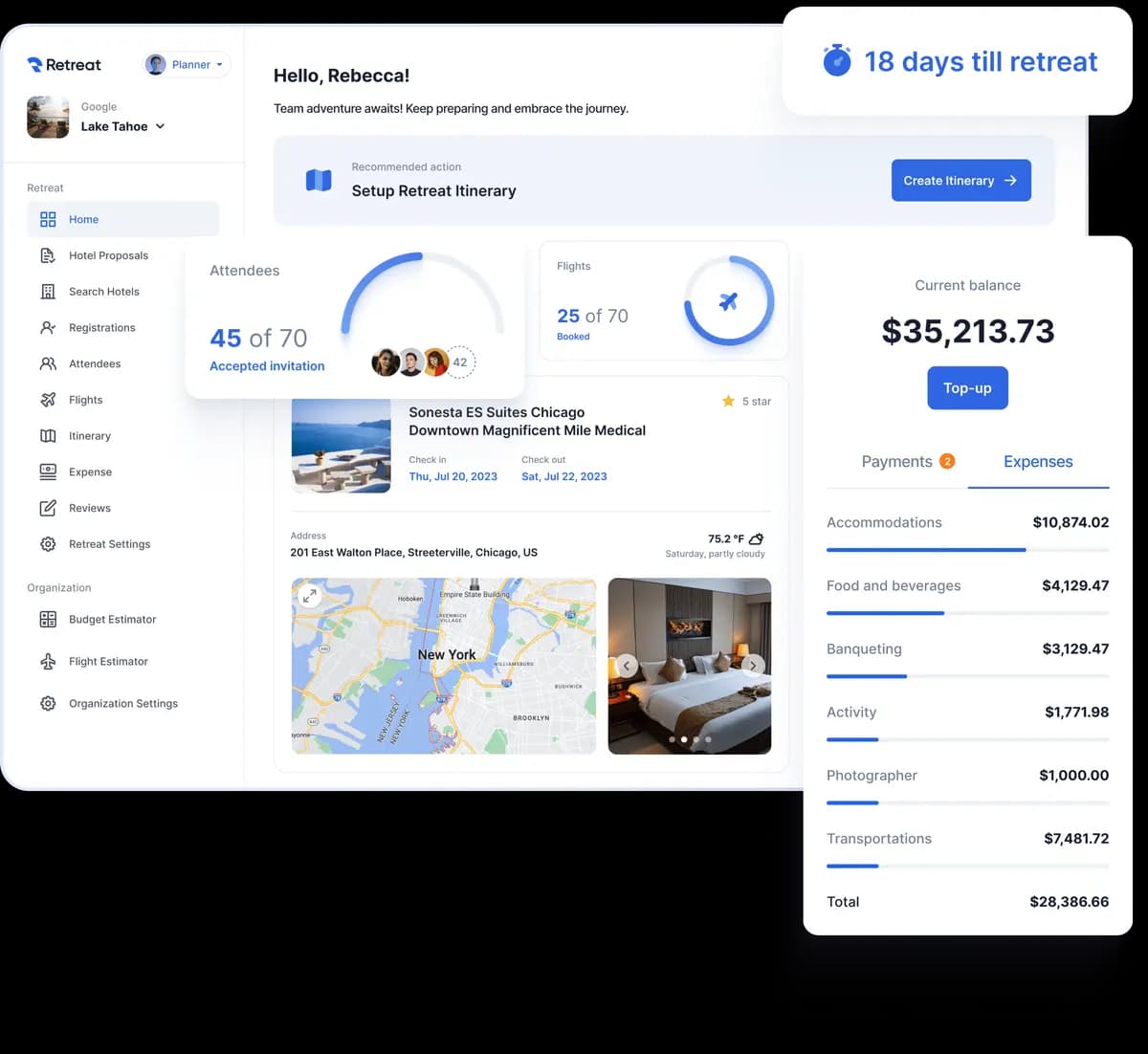Image resolution: width=1148 pixels, height=1054 pixels.
Task: Click the Organization Settings gear icon
Action: coord(48,703)
